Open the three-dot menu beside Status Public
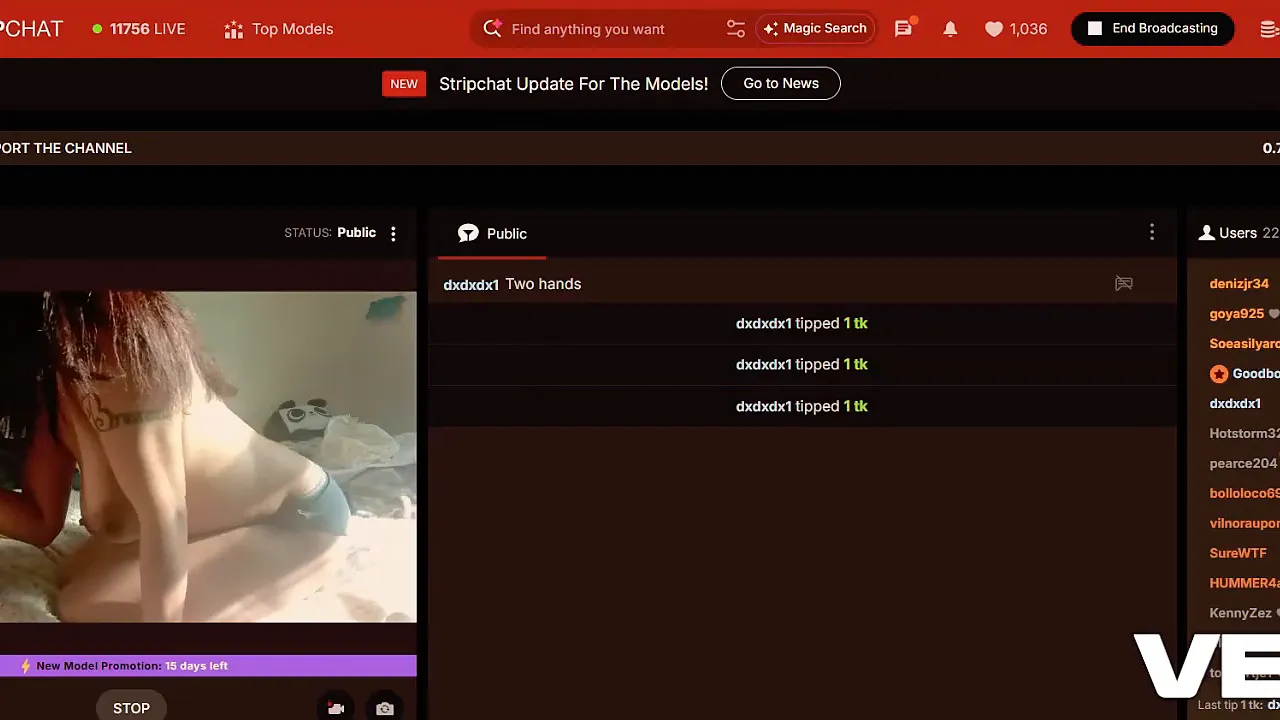Viewport: 1280px width, 720px height. [x=393, y=233]
